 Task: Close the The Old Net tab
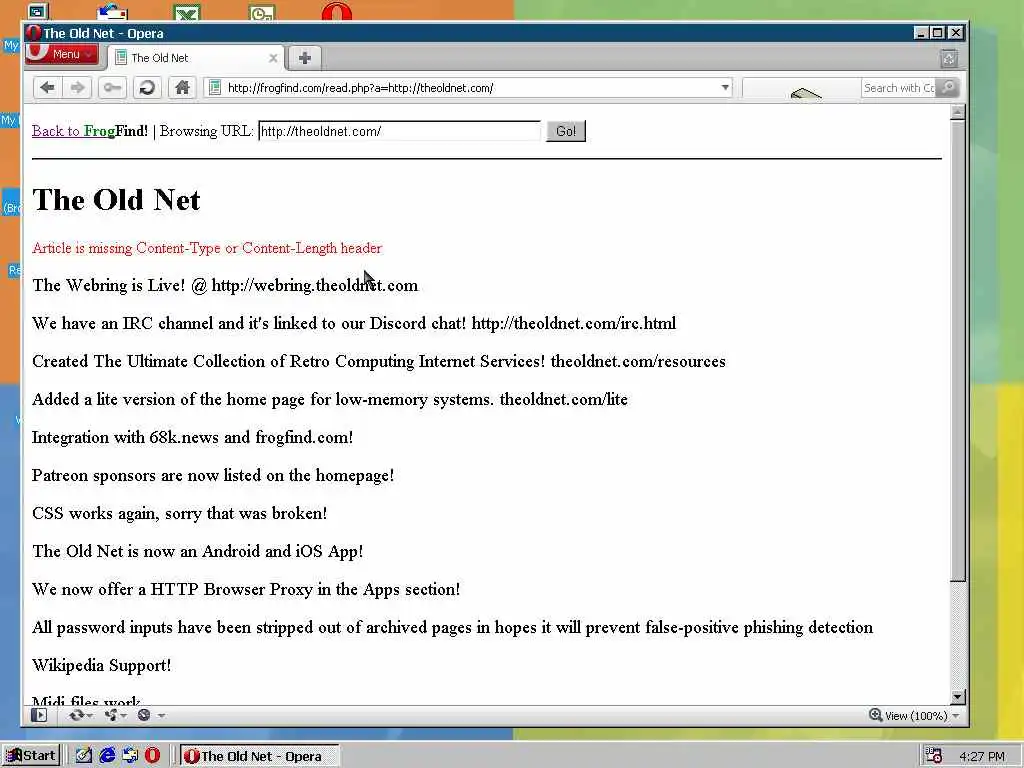click(273, 58)
